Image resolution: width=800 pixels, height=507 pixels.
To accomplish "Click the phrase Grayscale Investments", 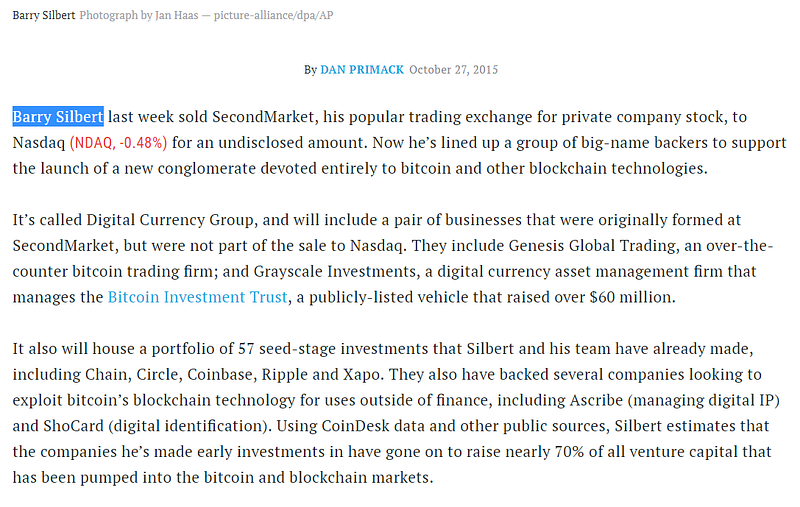I will (337, 271).
